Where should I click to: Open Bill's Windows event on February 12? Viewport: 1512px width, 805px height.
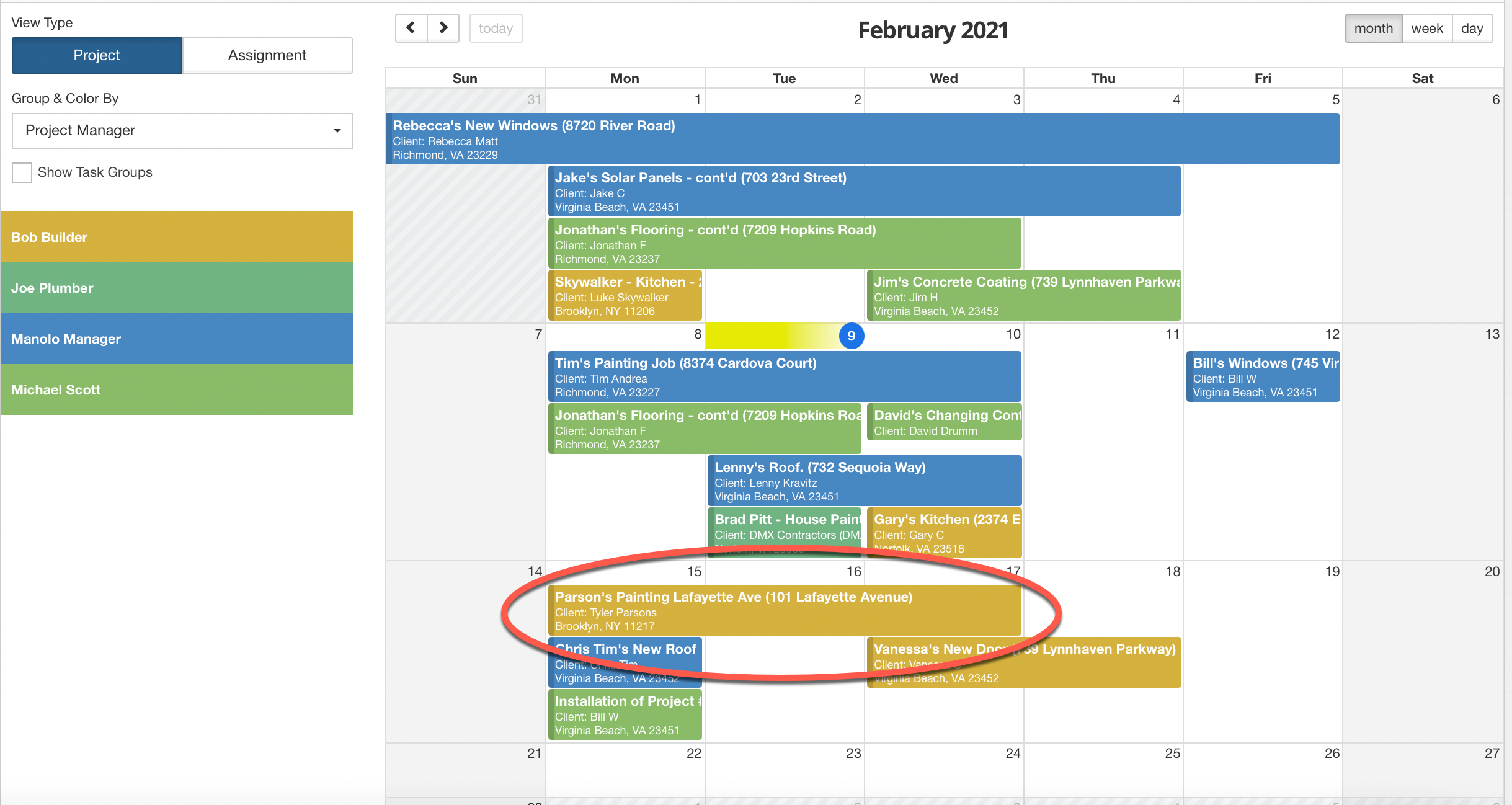coord(1262,376)
